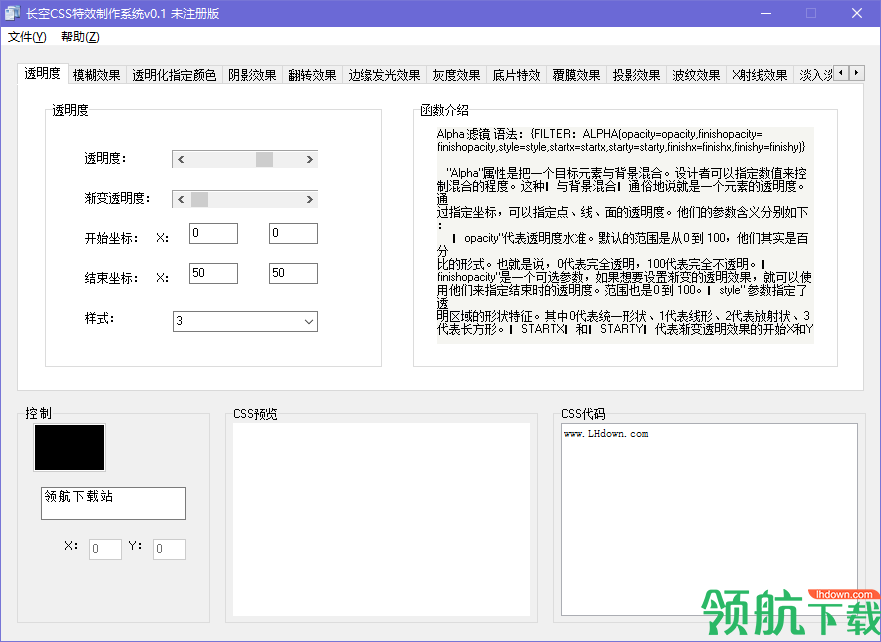This screenshot has height=642, width=881.
Task: Click the 领航下载站 text box
Action: point(113,503)
